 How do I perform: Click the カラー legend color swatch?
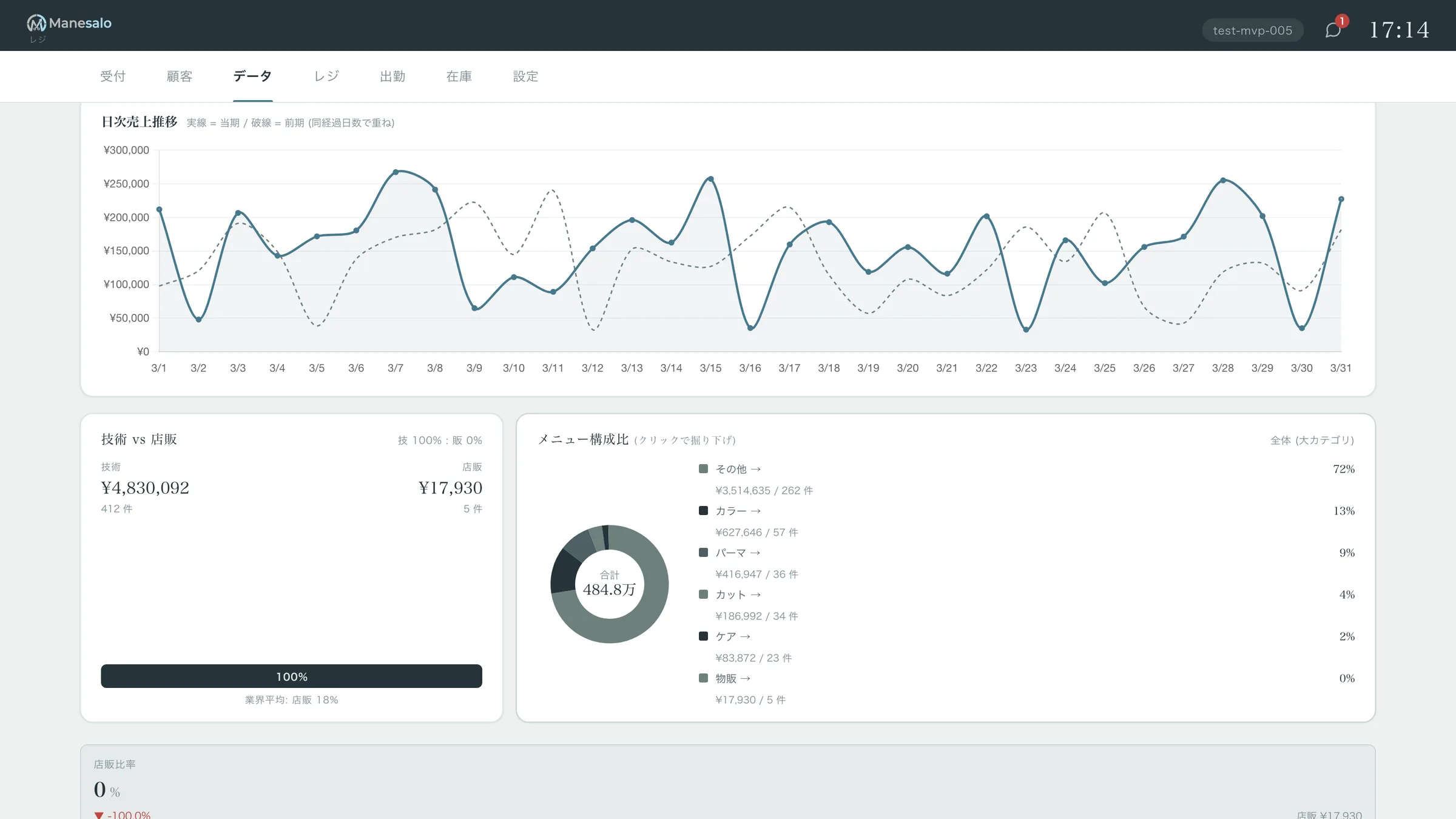pyautogui.click(x=703, y=511)
